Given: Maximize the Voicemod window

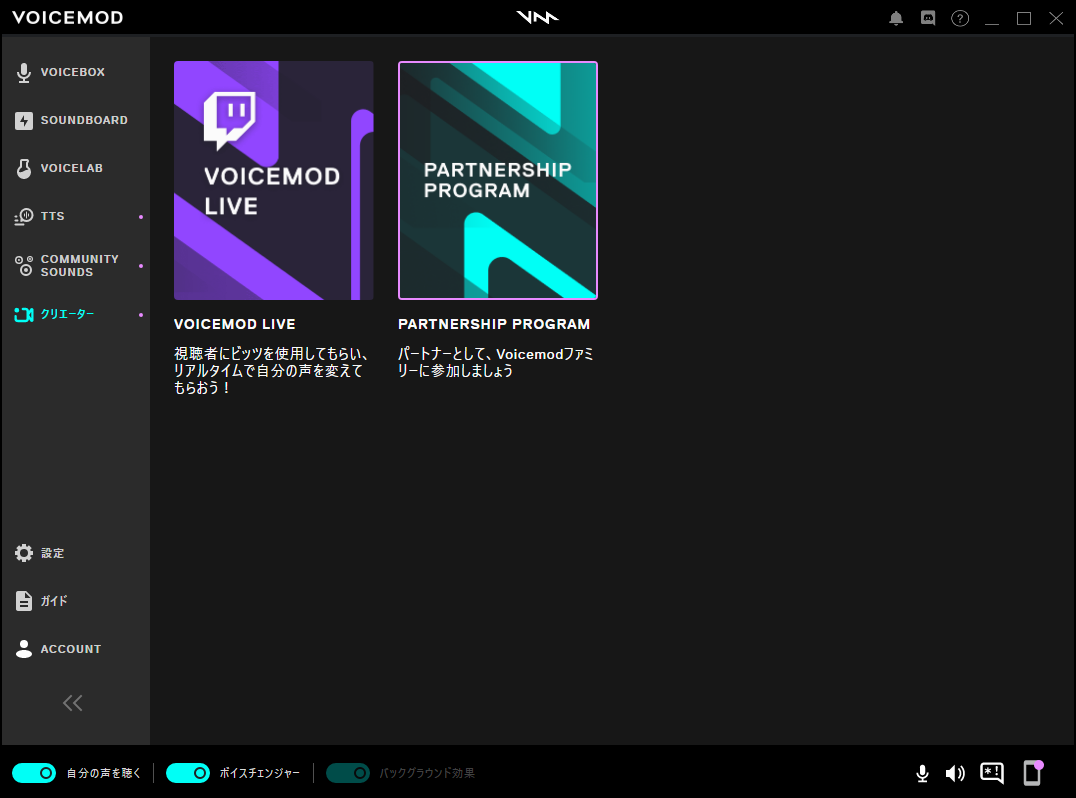Looking at the screenshot, I should point(1024,19).
